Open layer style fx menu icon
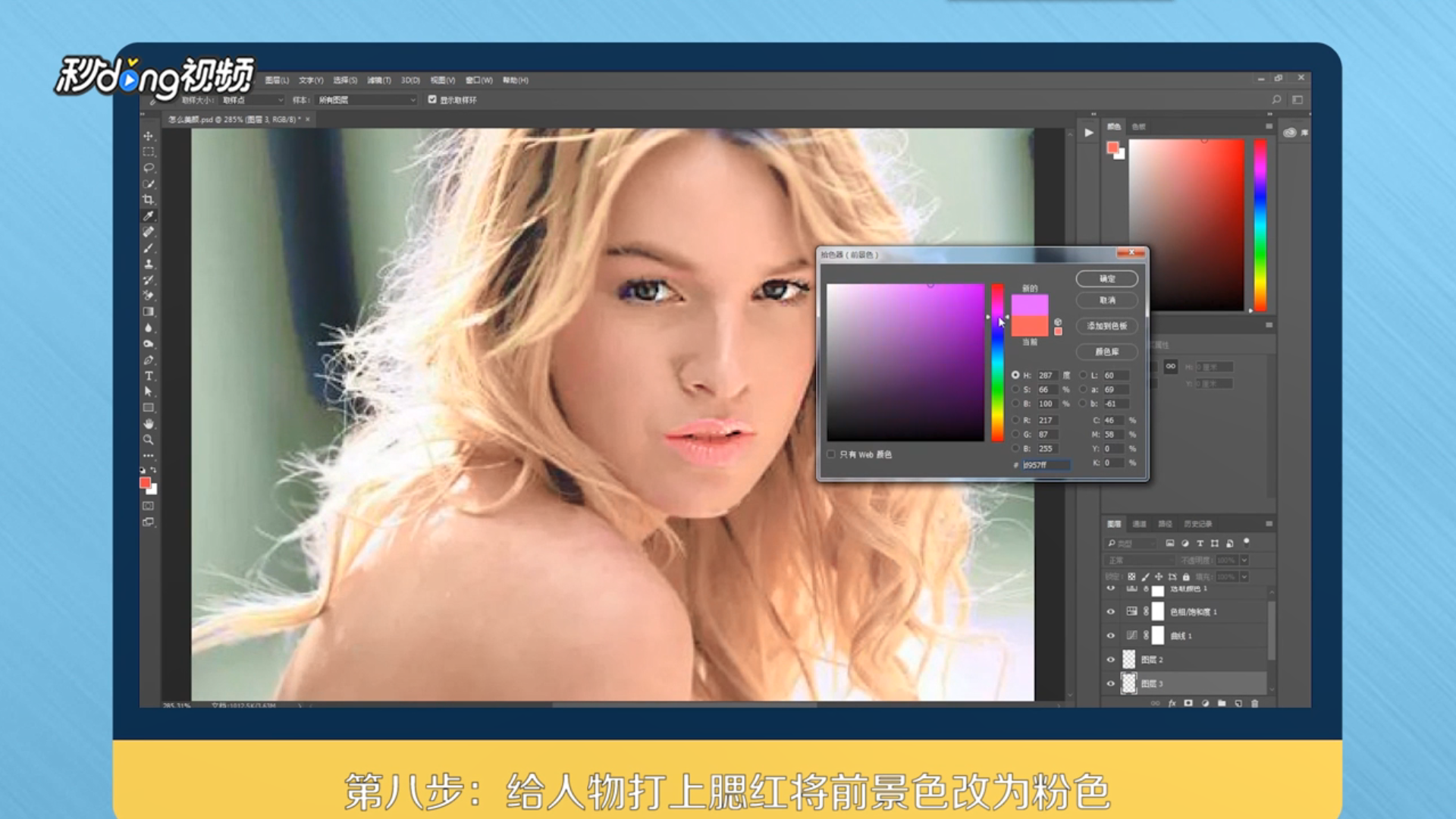Image resolution: width=1456 pixels, height=819 pixels. pos(1172,704)
